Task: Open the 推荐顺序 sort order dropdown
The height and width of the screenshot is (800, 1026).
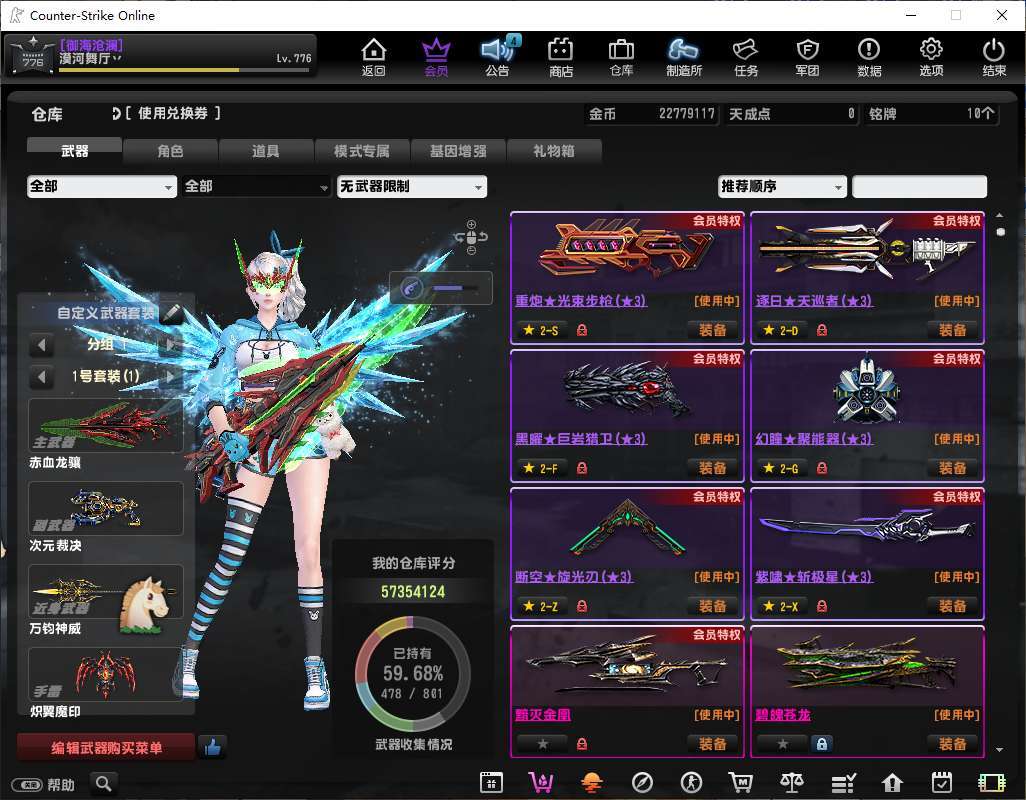Action: pyautogui.click(x=782, y=187)
